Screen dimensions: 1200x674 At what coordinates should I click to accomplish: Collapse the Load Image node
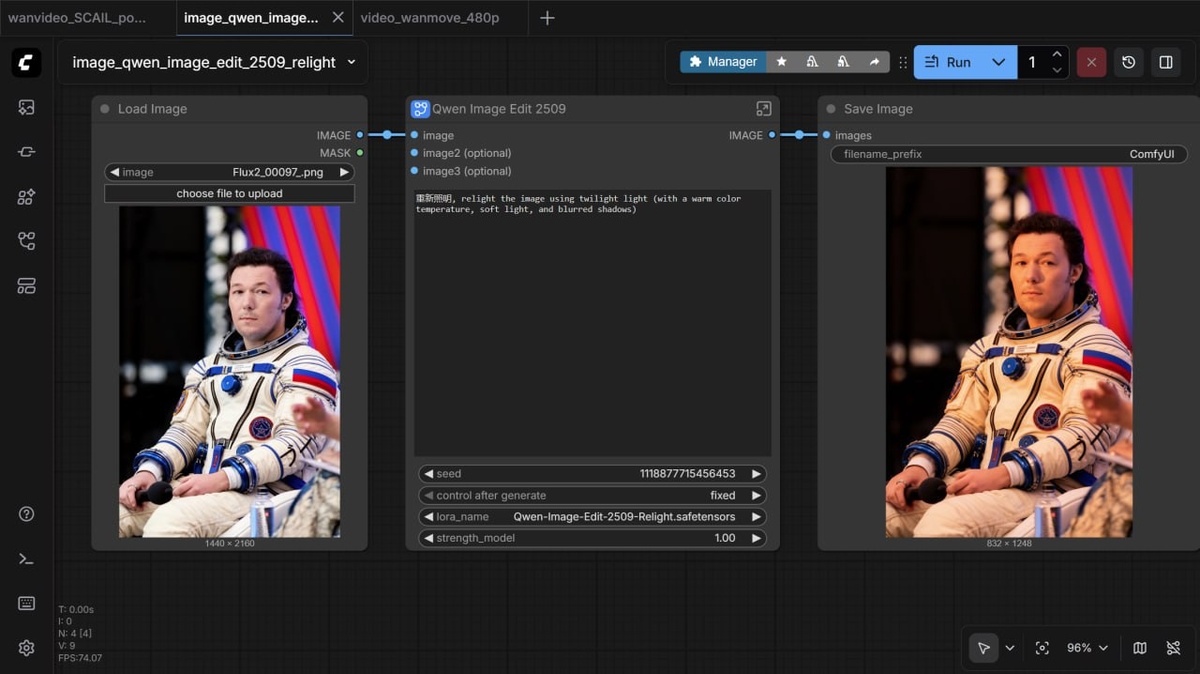tap(104, 109)
